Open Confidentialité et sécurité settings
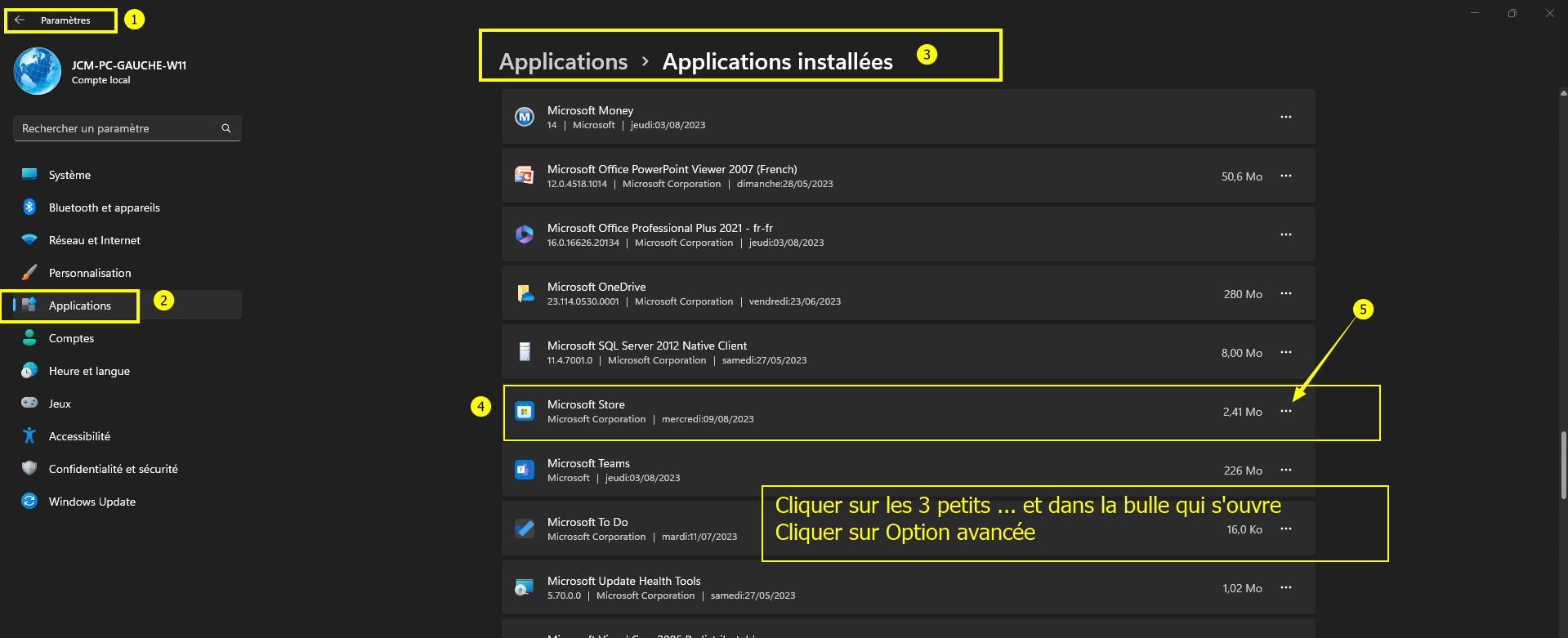This screenshot has width=1568, height=638. click(x=113, y=469)
